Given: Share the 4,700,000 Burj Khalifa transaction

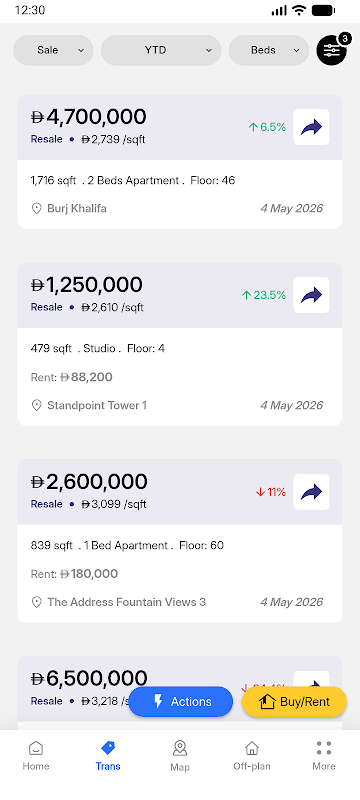Looking at the screenshot, I should 311,127.
